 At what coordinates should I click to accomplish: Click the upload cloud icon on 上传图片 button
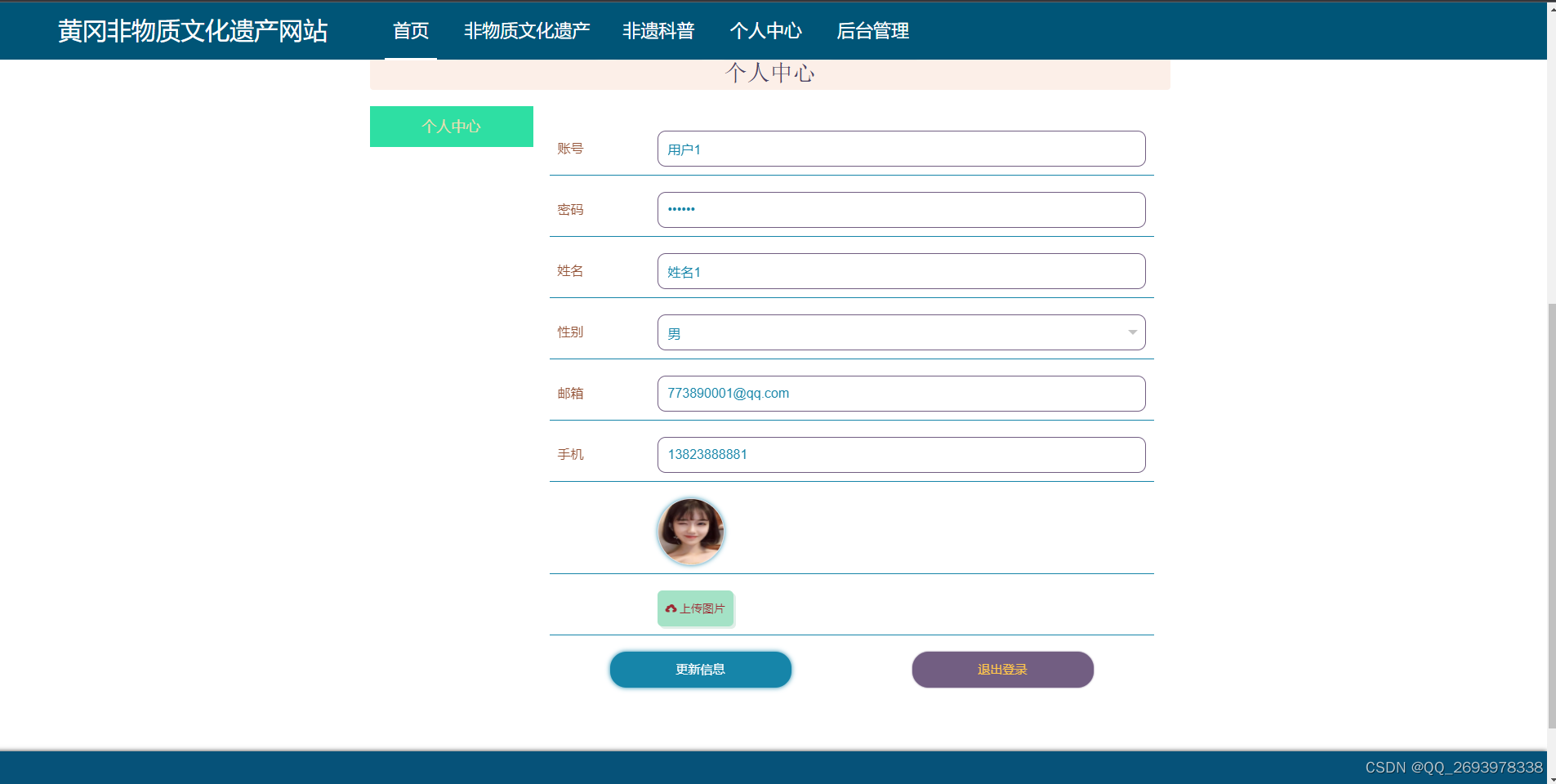[x=671, y=608]
